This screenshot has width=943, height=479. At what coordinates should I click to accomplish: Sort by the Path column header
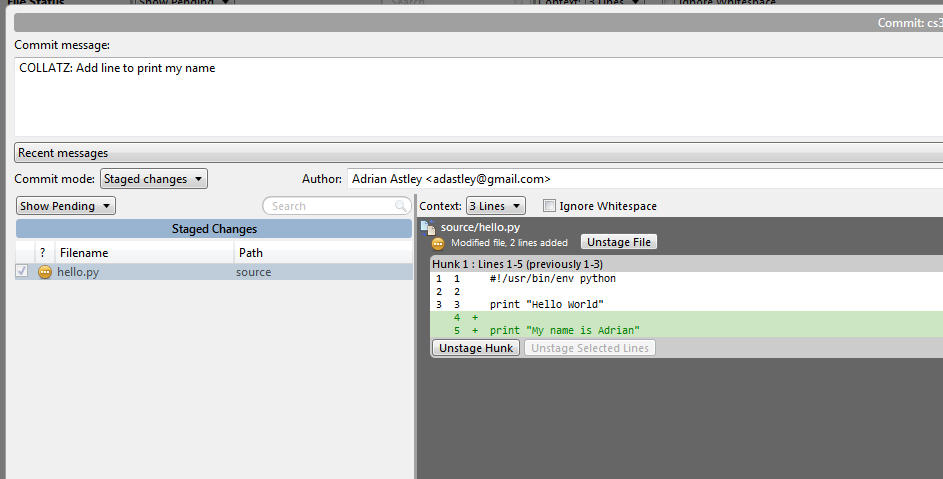pos(323,253)
